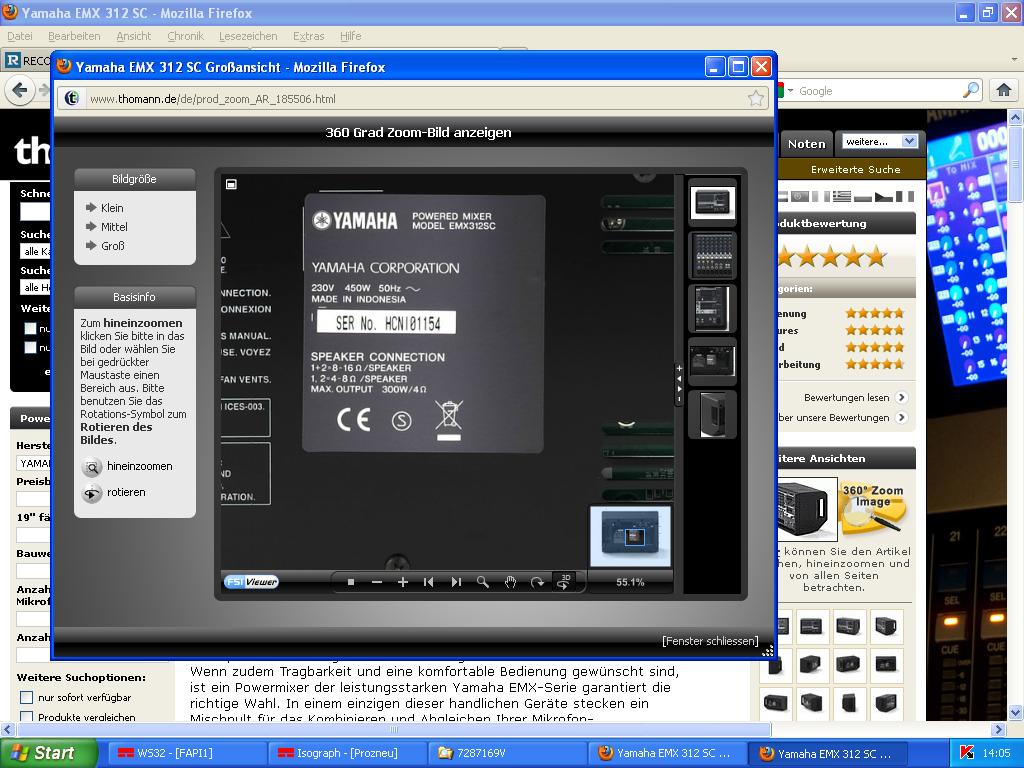Open the Google search engine dropdown arrow
1024x768 pixels.
(x=791, y=91)
